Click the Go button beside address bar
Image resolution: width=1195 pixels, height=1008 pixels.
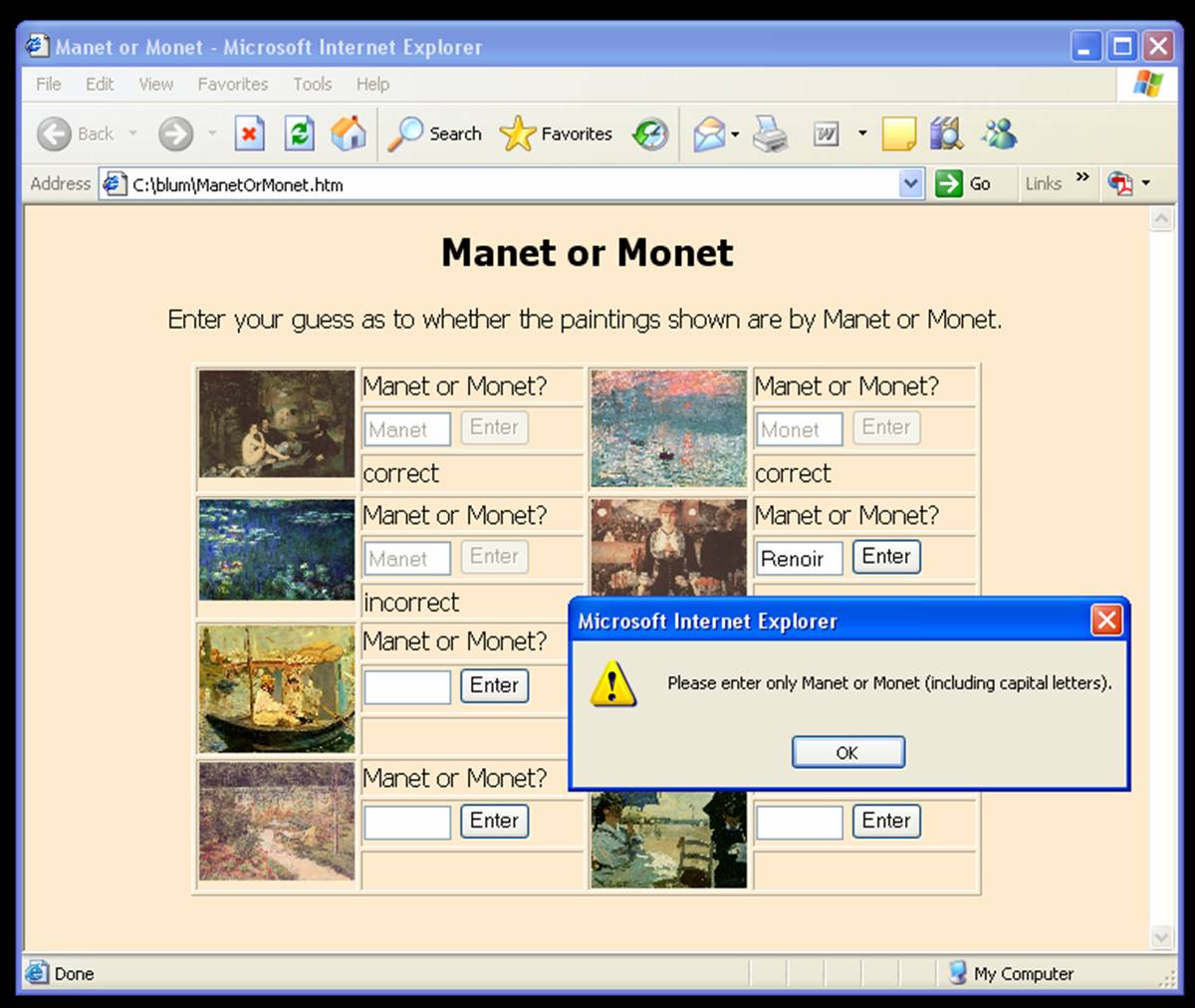[963, 183]
